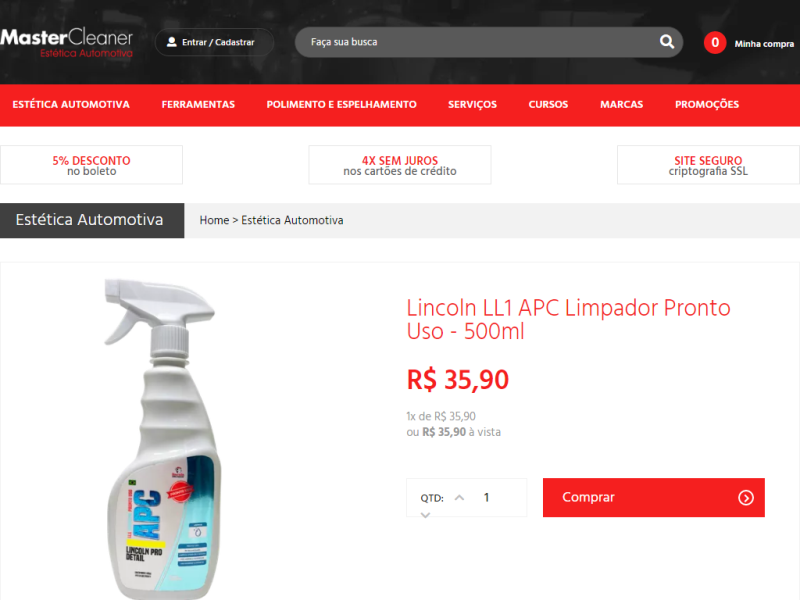Click Home breadcrumb link

tap(214, 220)
